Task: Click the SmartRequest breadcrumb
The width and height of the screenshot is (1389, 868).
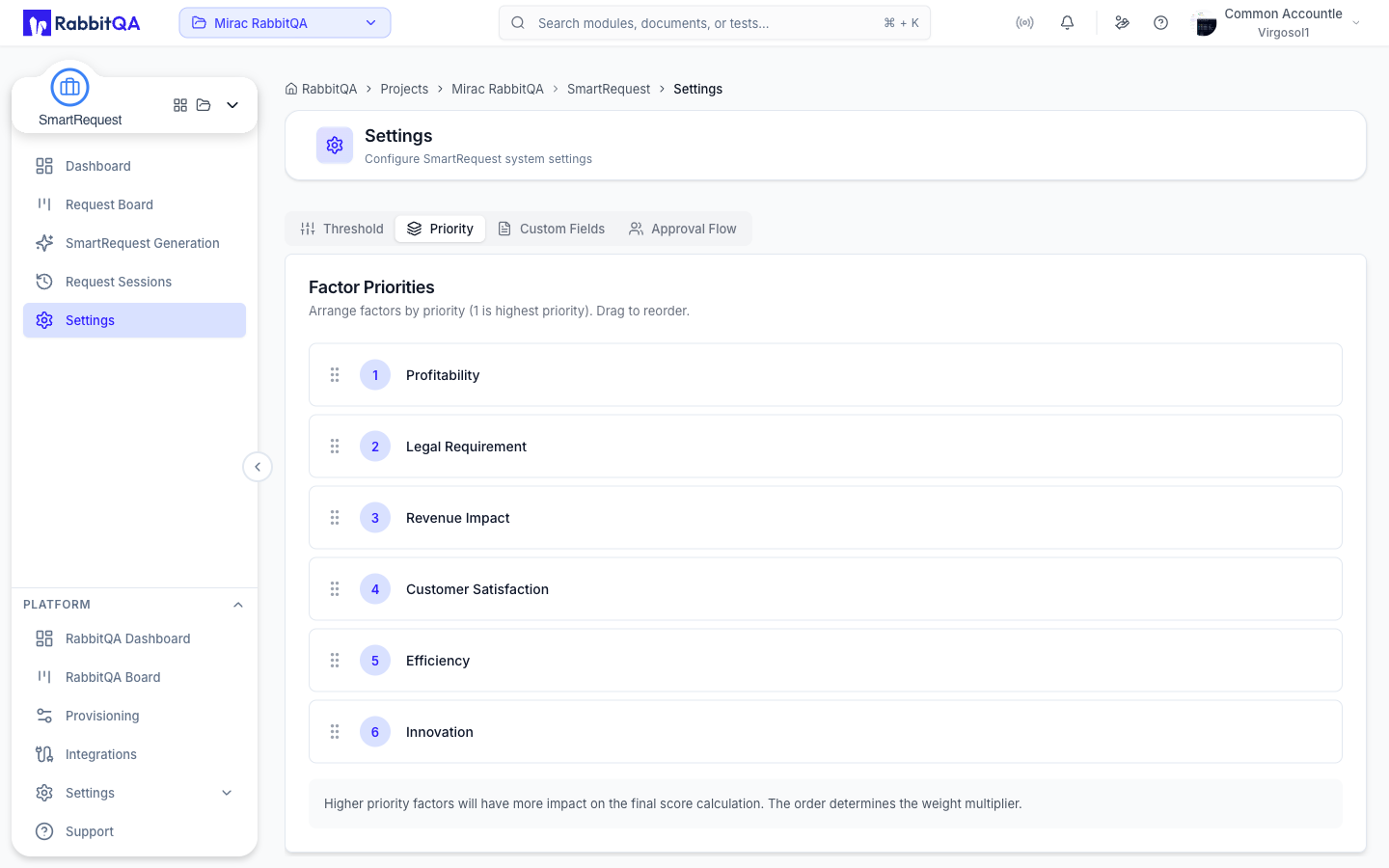Action: click(x=609, y=89)
